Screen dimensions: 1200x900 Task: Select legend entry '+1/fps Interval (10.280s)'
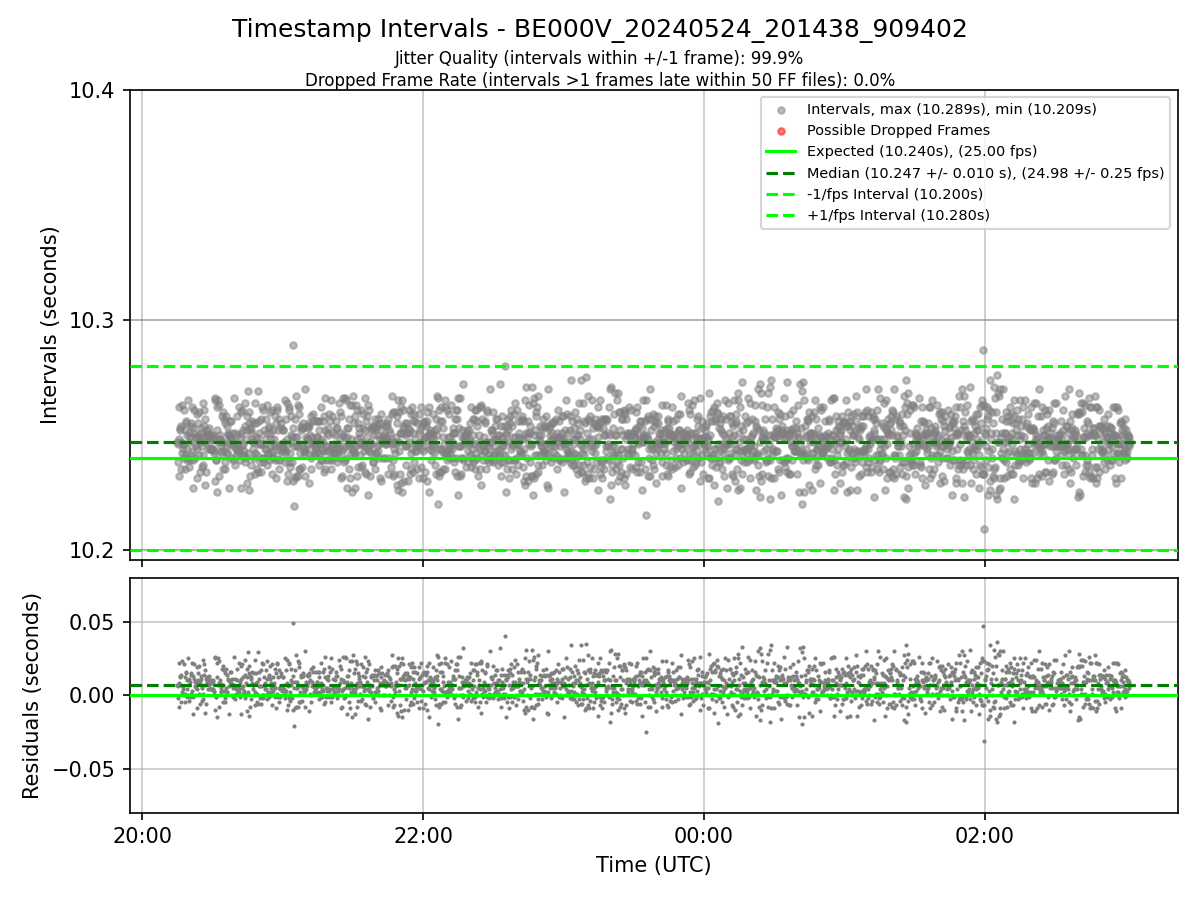[898, 215]
